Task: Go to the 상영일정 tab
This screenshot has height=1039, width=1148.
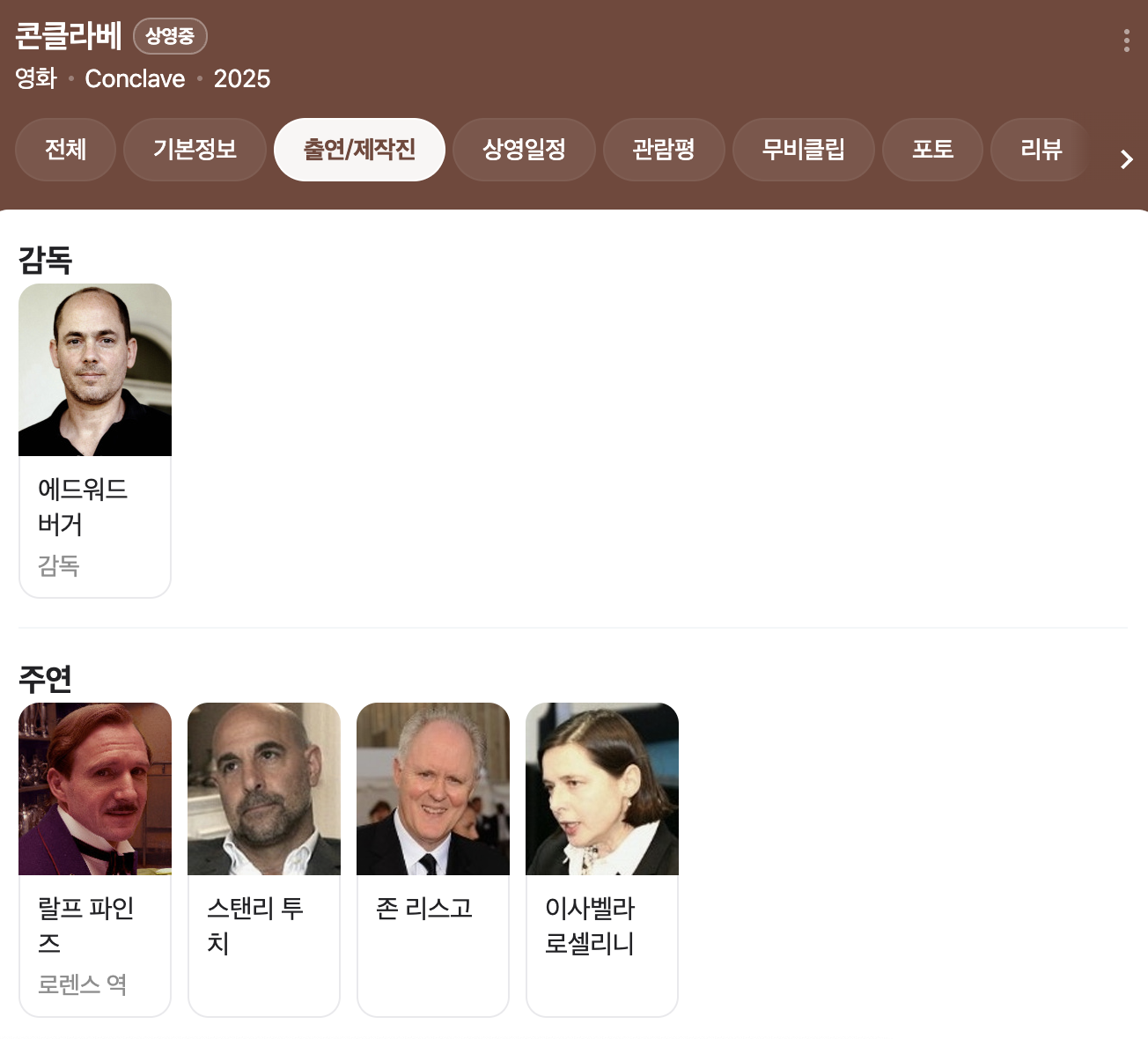Action: point(524,150)
